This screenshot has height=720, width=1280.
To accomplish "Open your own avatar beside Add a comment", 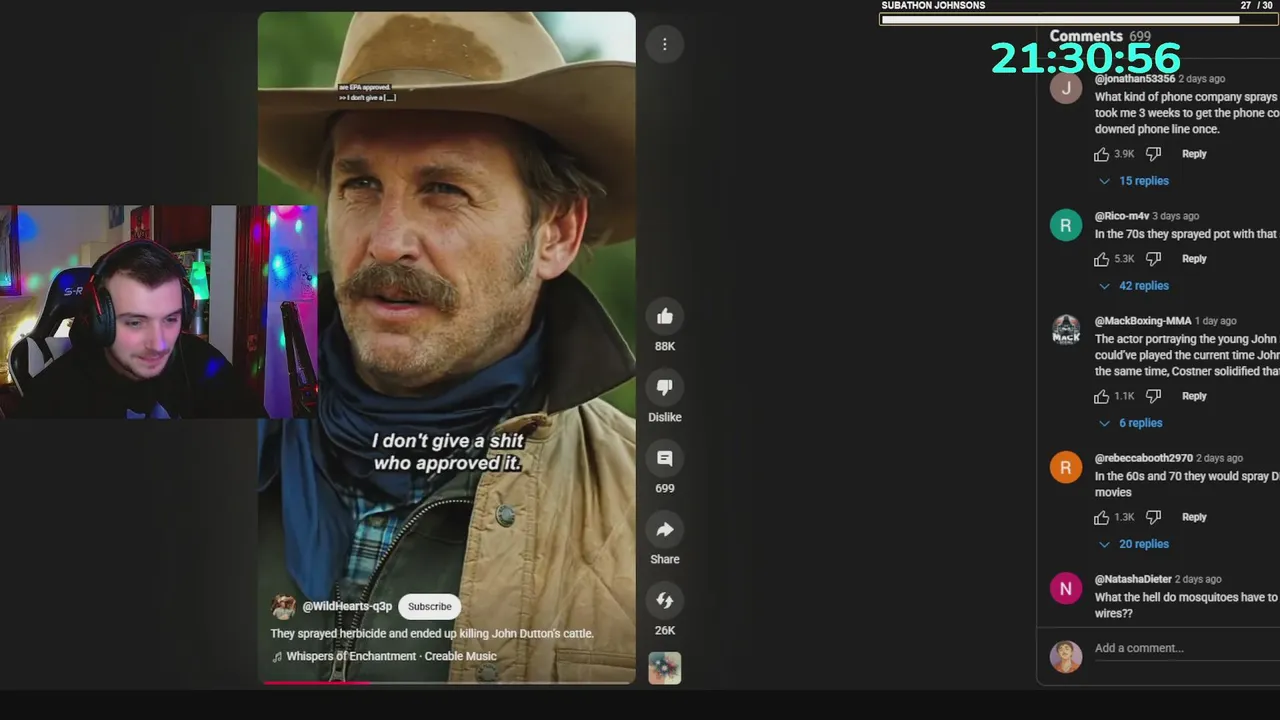I will (x=1066, y=657).
